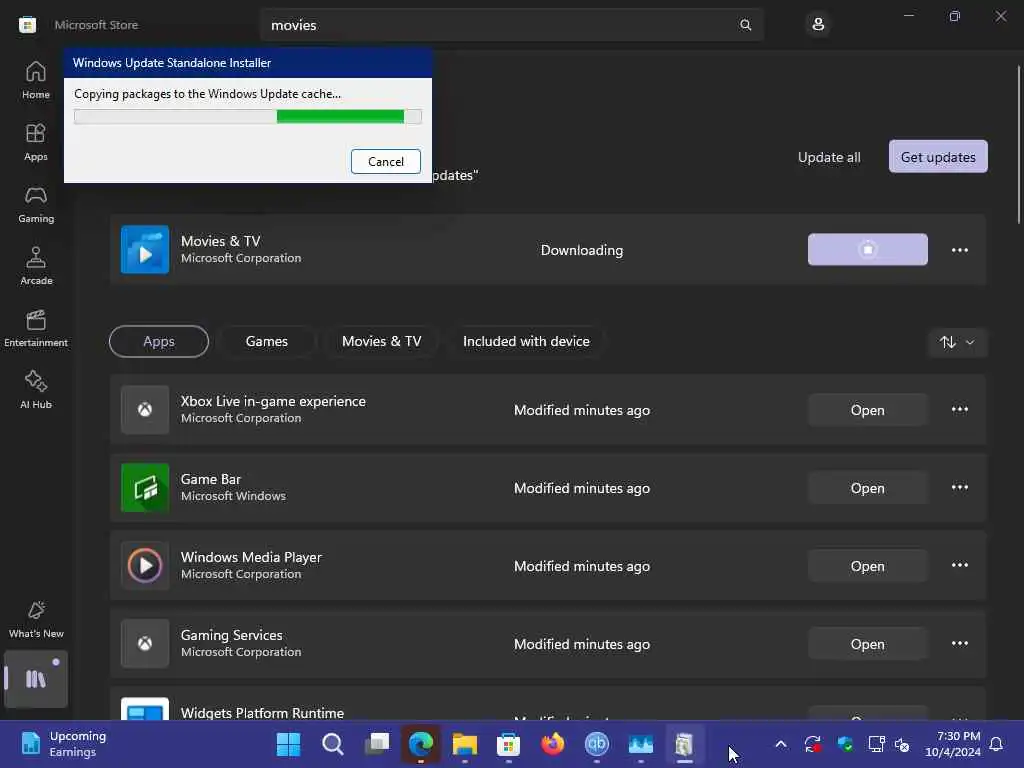Open more options for Gaming Services
Viewport: 1024px width, 768px height.
click(x=959, y=643)
